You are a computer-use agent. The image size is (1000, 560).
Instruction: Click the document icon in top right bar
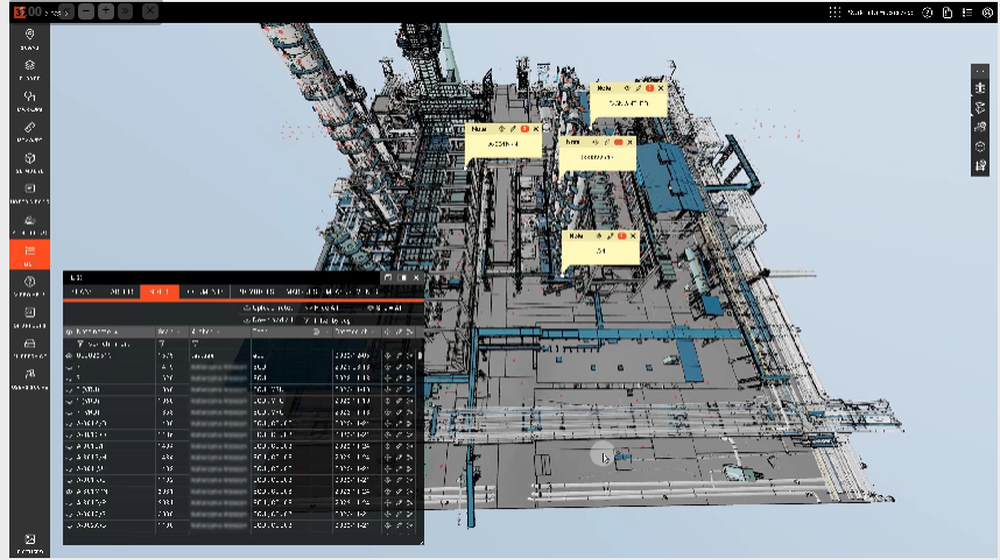pos(947,12)
